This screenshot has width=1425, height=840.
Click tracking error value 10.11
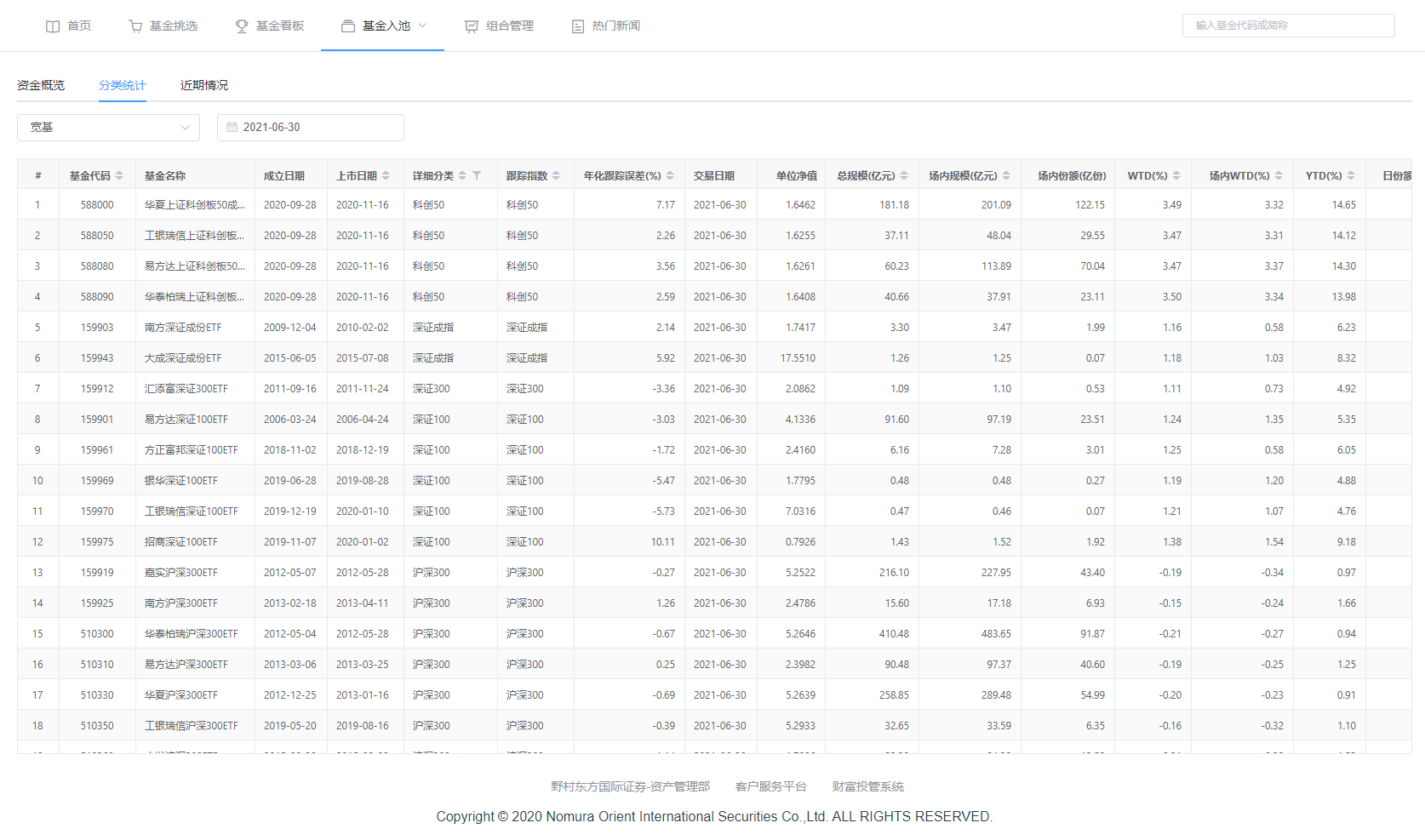click(663, 542)
